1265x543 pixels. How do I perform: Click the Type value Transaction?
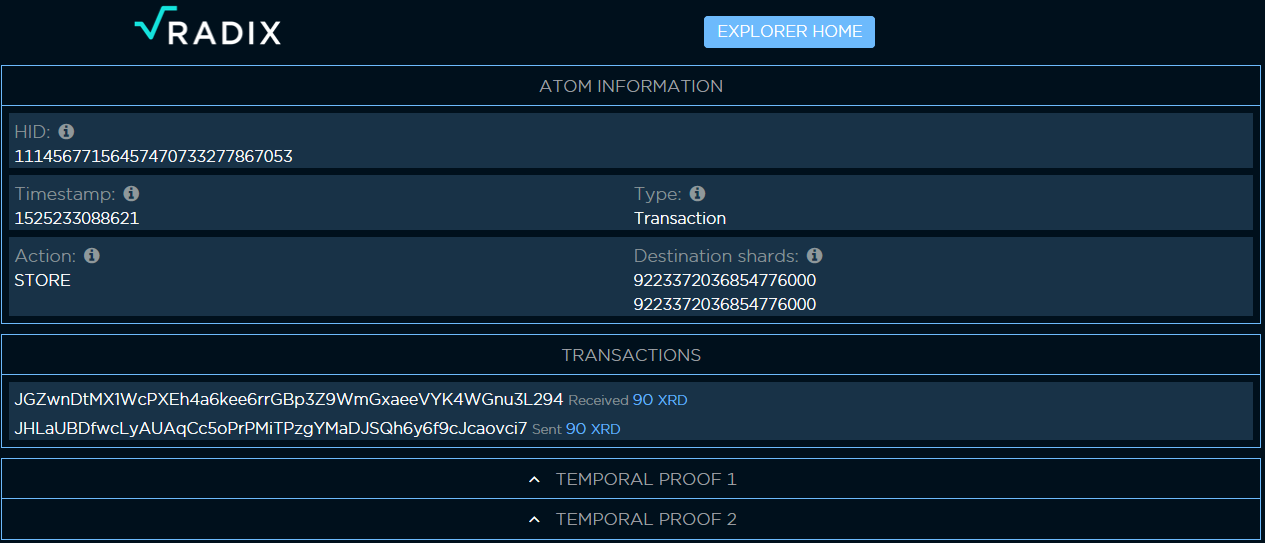pos(680,218)
